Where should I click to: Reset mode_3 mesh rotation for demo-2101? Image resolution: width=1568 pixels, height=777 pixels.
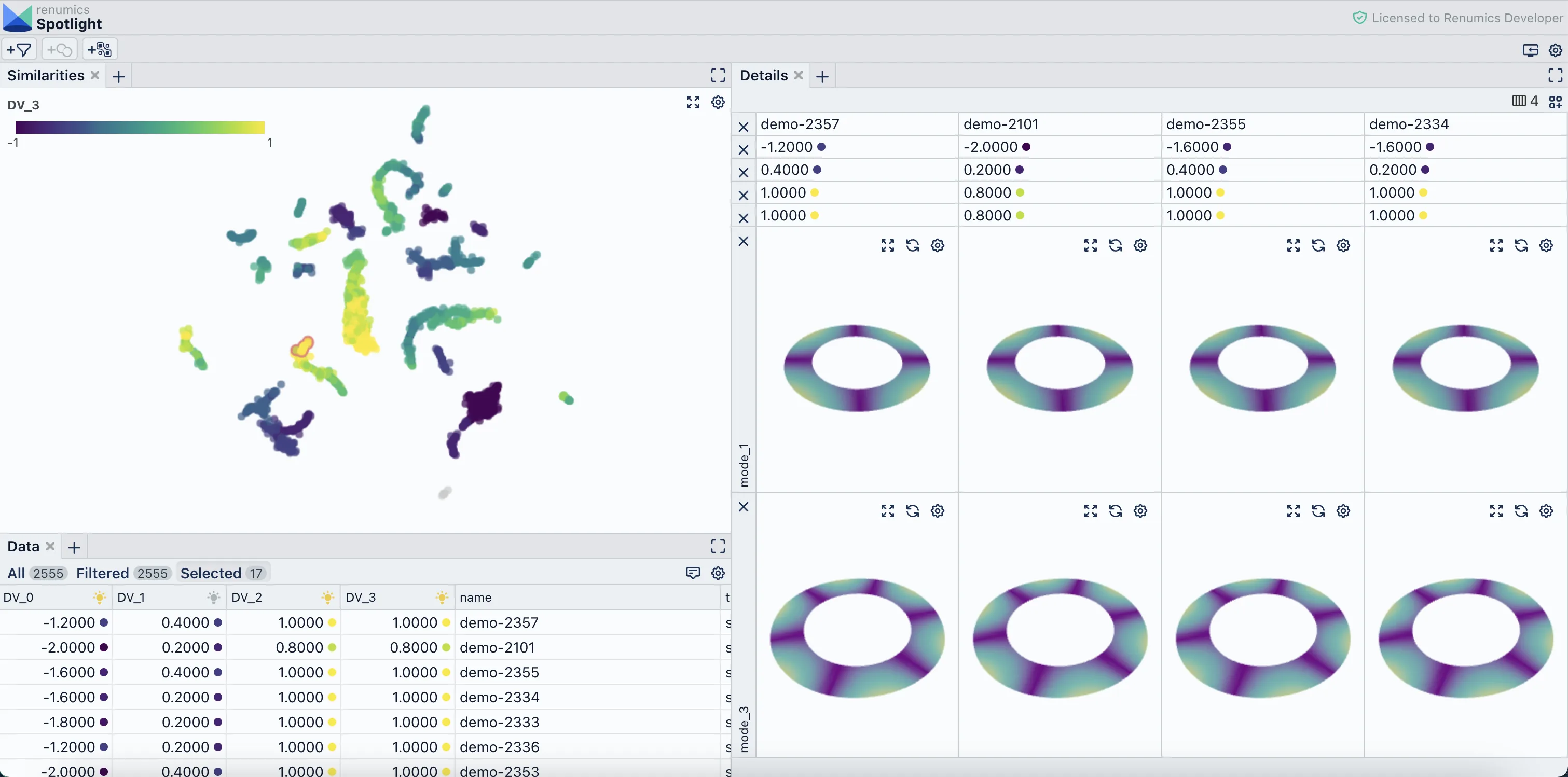(1115, 511)
